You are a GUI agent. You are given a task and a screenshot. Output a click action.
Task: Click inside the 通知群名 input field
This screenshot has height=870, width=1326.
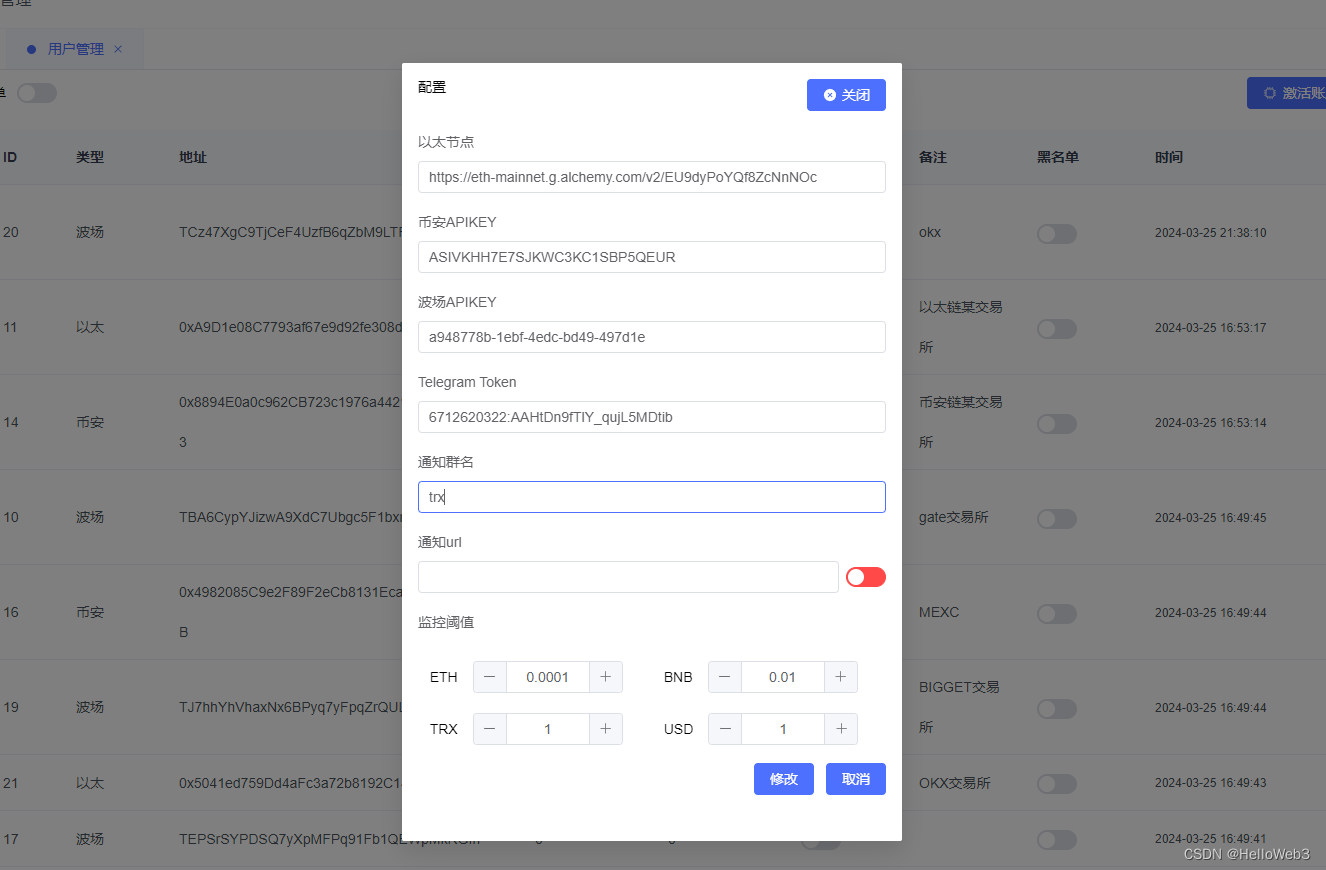click(x=651, y=497)
